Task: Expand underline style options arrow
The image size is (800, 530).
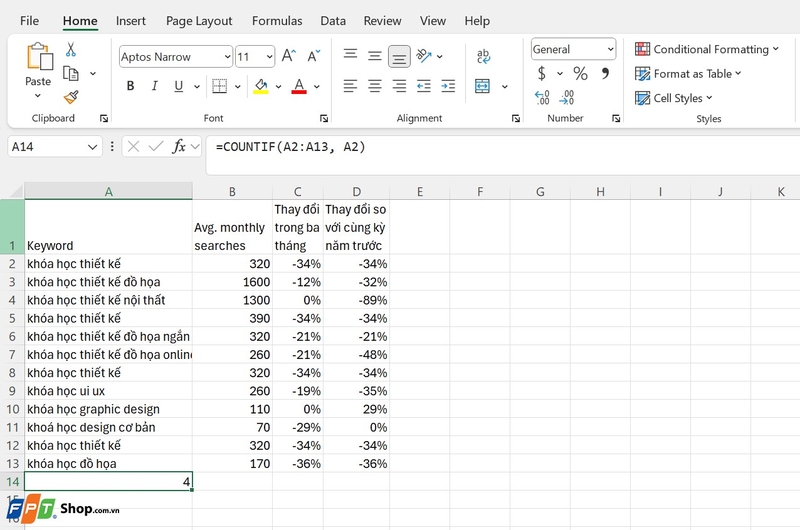Action: tap(197, 87)
